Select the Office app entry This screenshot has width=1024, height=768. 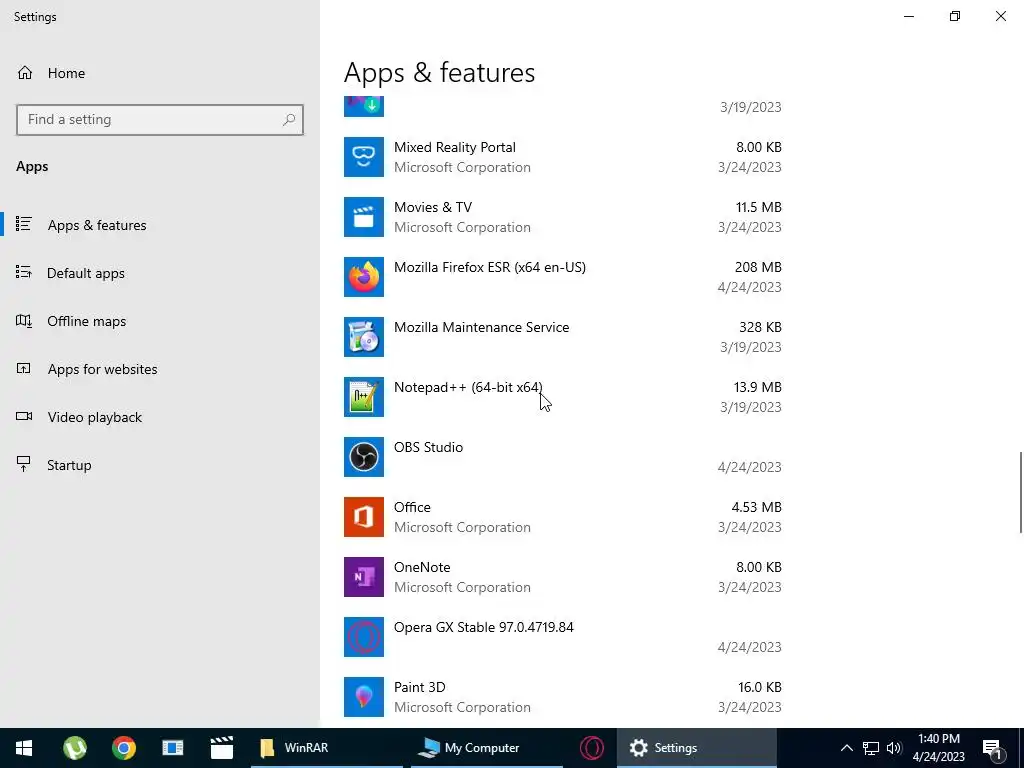pyautogui.click(x=563, y=517)
